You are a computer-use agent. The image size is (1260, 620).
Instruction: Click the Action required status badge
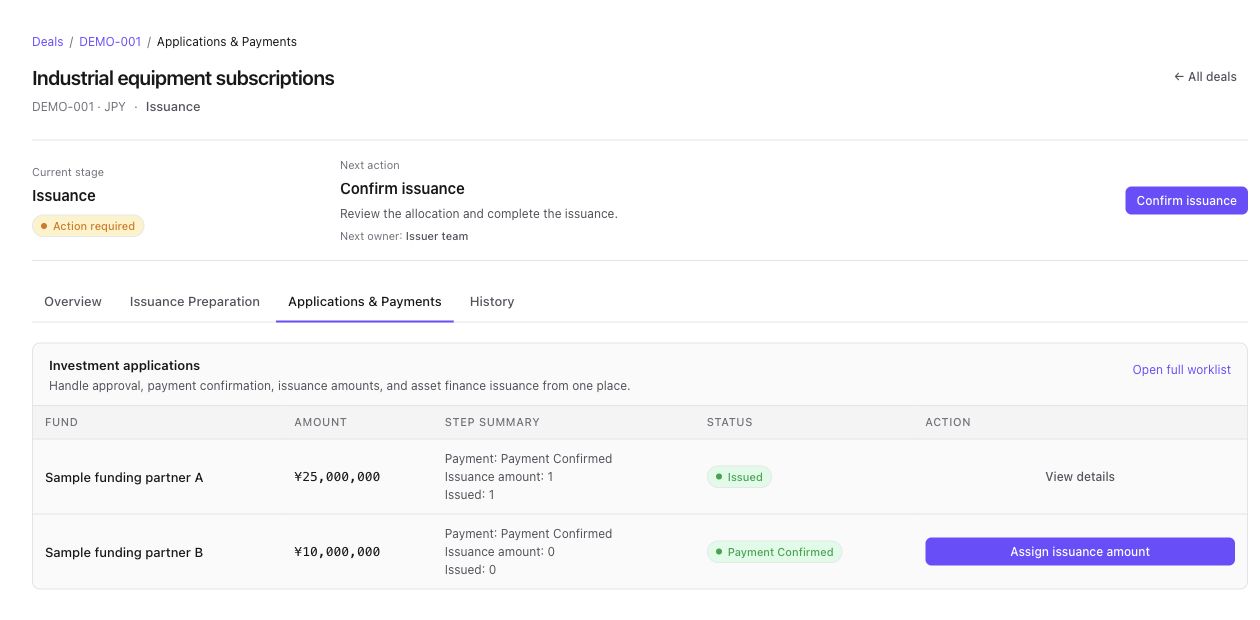point(88,226)
